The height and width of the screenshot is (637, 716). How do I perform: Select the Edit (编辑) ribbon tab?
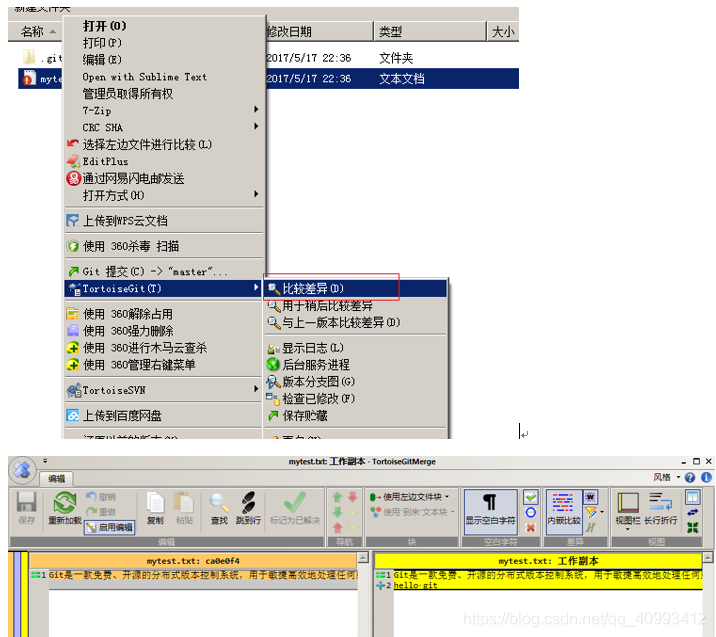tap(57, 479)
